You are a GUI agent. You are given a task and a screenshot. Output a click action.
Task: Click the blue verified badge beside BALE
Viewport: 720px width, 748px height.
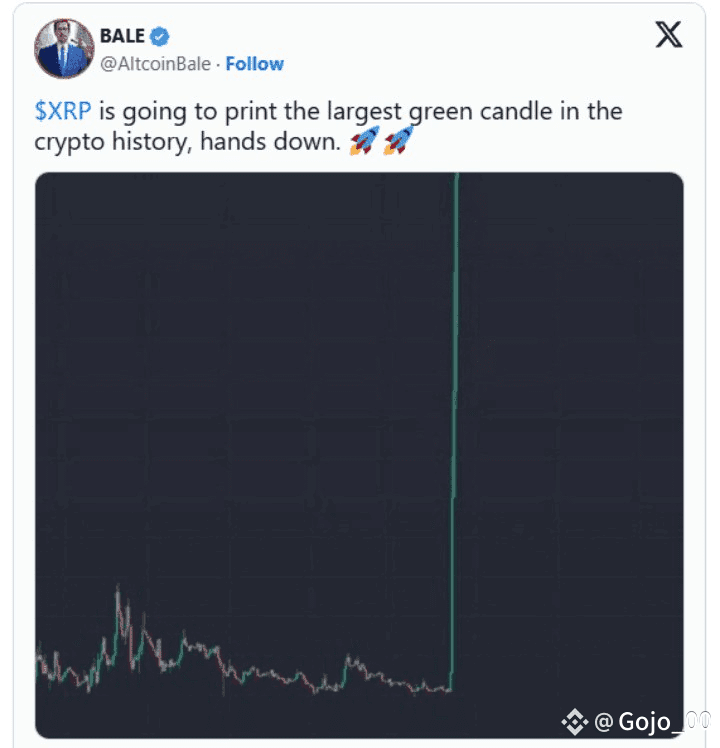tap(159, 37)
